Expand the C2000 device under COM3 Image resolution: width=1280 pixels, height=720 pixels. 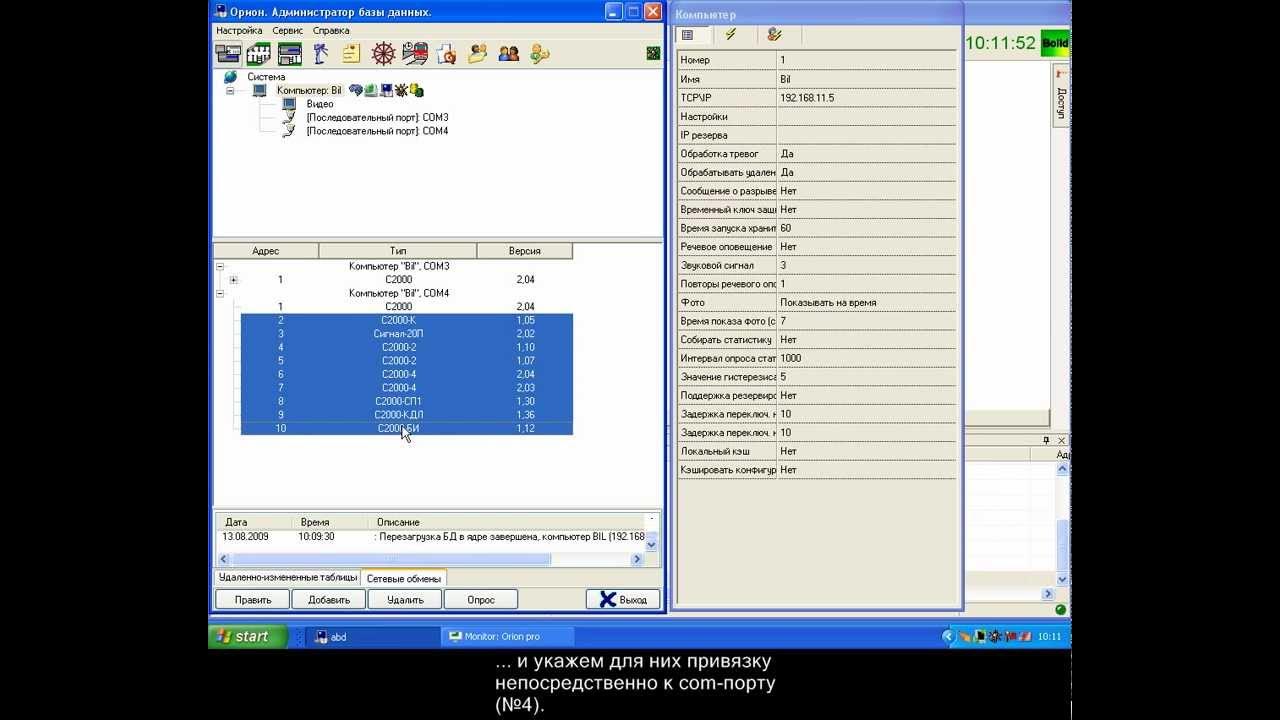pyautogui.click(x=234, y=280)
